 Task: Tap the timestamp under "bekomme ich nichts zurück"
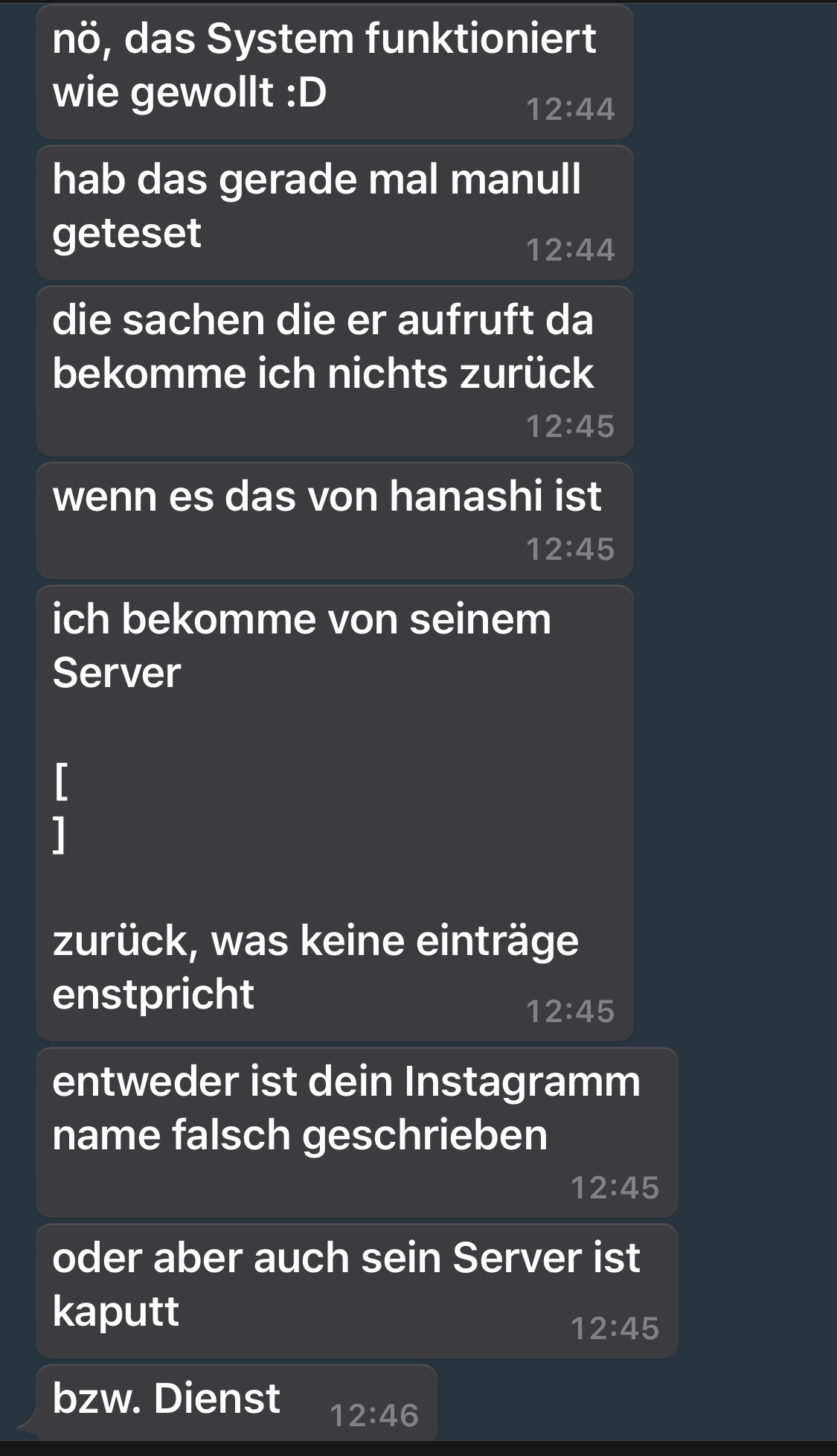[x=571, y=427]
